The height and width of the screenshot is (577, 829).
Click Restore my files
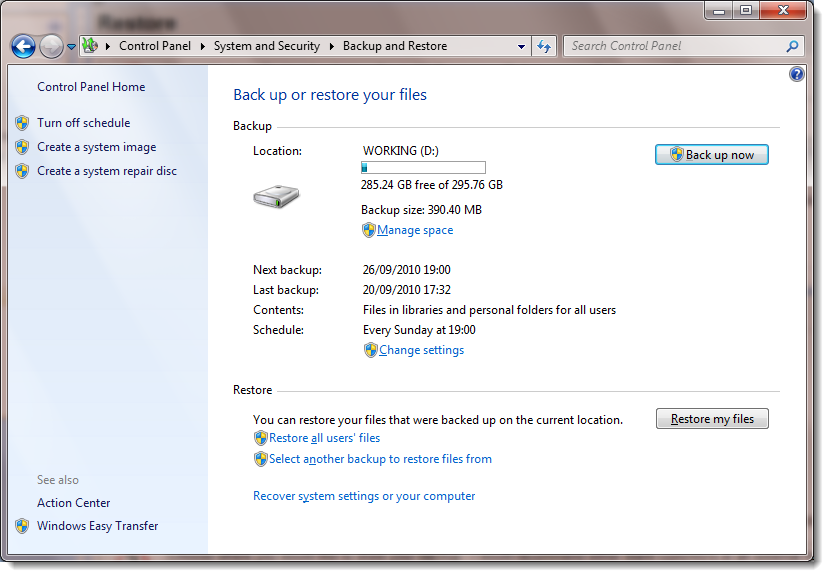pyautogui.click(x=711, y=418)
